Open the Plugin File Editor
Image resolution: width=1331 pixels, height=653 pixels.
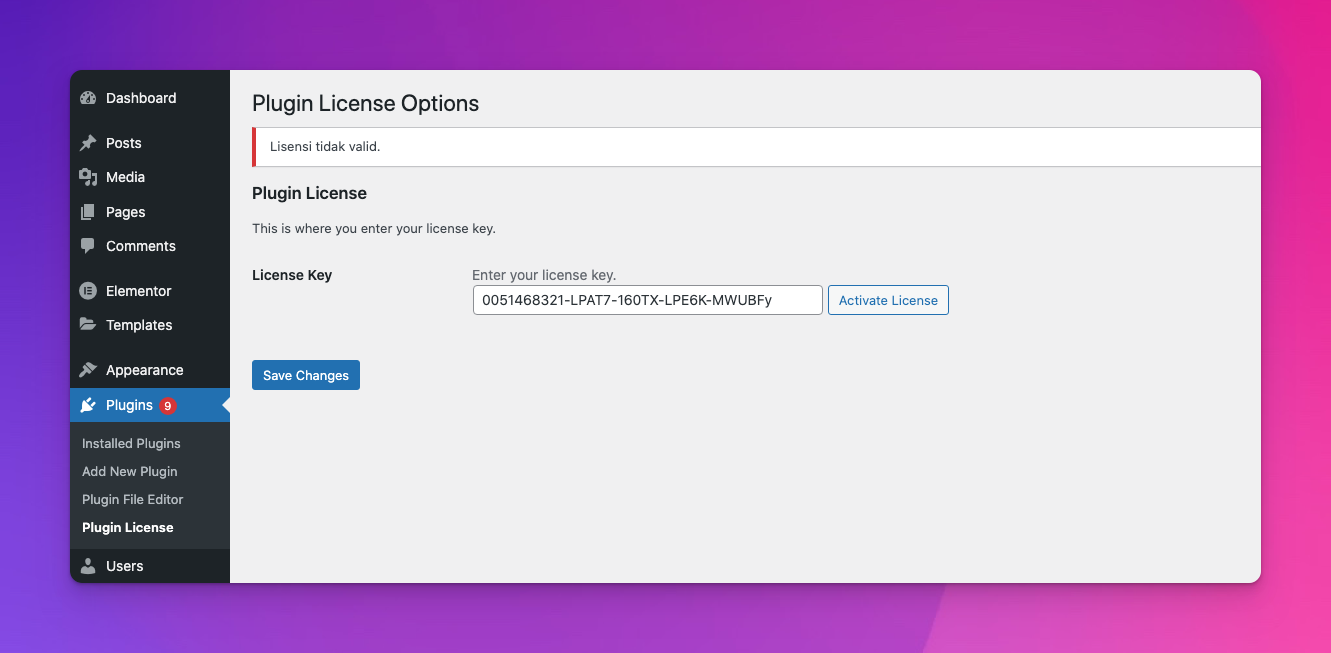132,499
